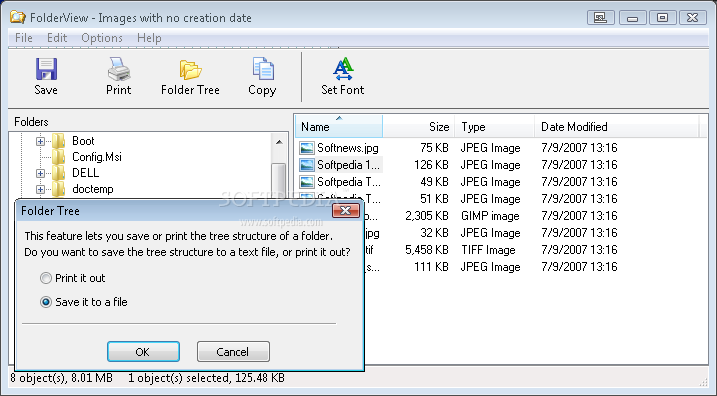Click the 2,305 KB size cell
The image size is (717, 396).
427,215
